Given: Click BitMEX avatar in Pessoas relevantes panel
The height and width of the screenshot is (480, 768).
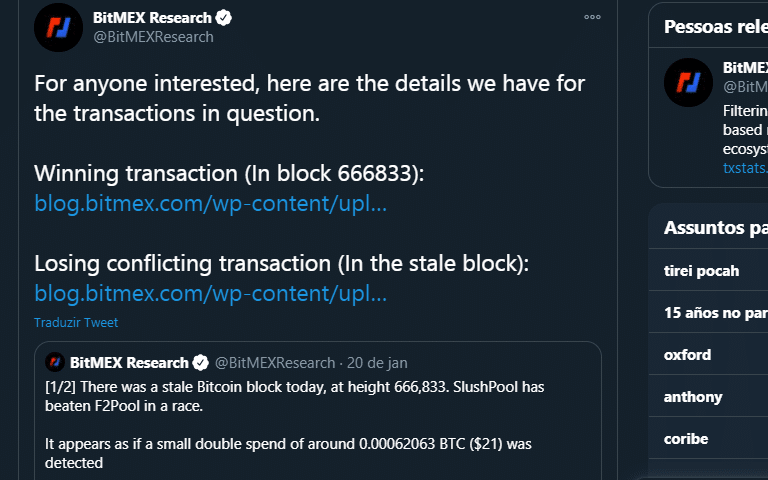Looking at the screenshot, I should [688, 82].
